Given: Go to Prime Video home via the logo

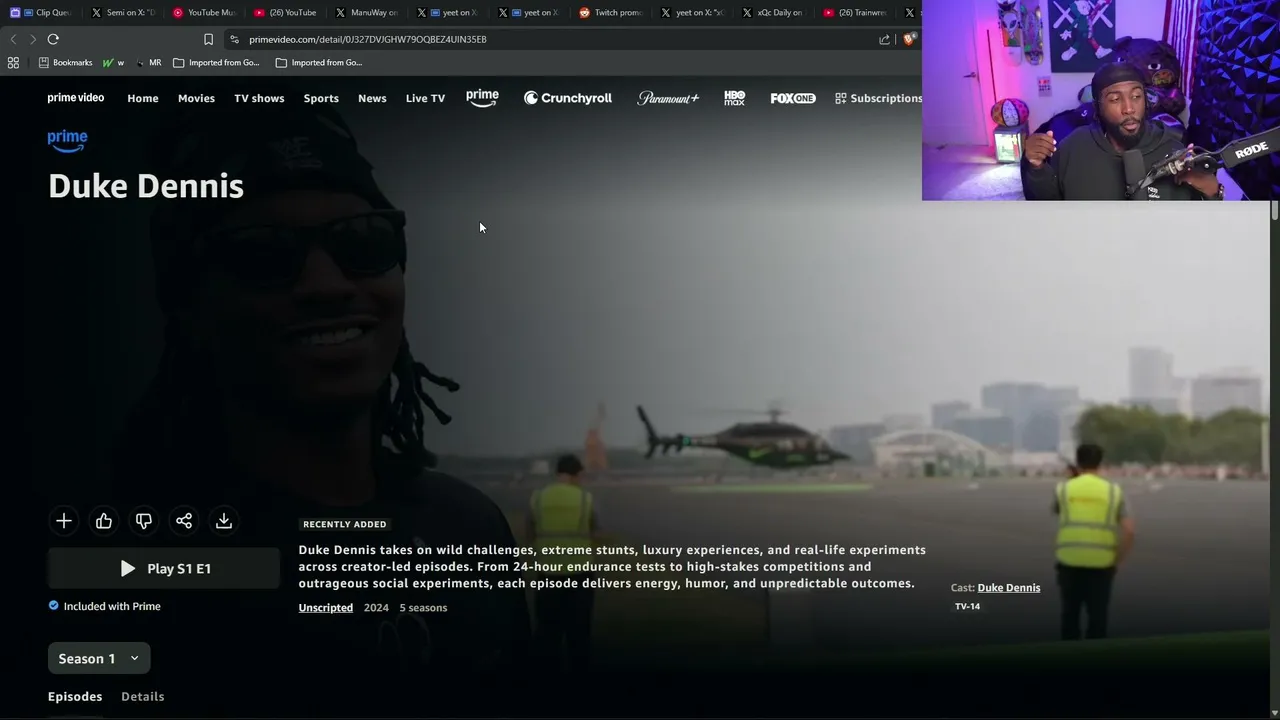Looking at the screenshot, I should [76, 98].
